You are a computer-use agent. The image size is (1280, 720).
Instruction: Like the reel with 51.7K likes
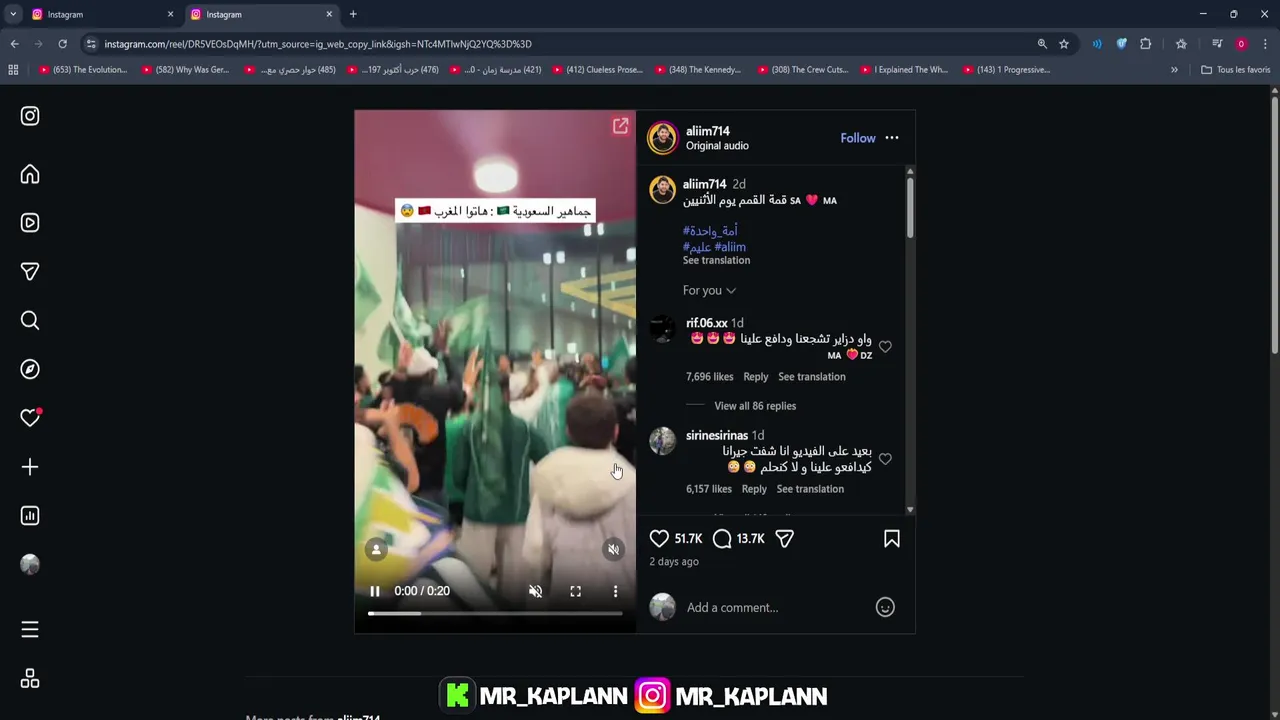(659, 539)
